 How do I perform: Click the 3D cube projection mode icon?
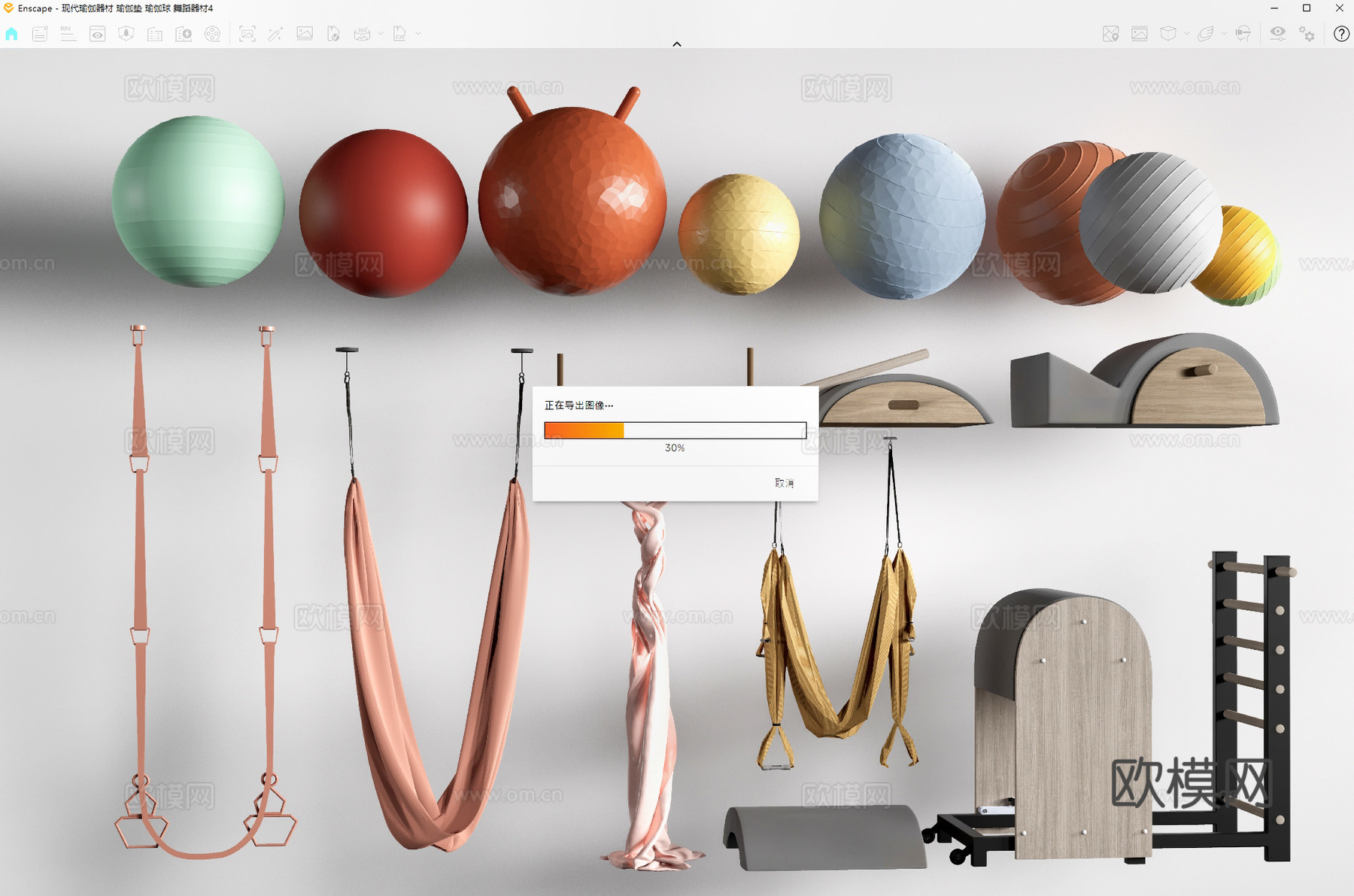click(x=1168, y=34)
